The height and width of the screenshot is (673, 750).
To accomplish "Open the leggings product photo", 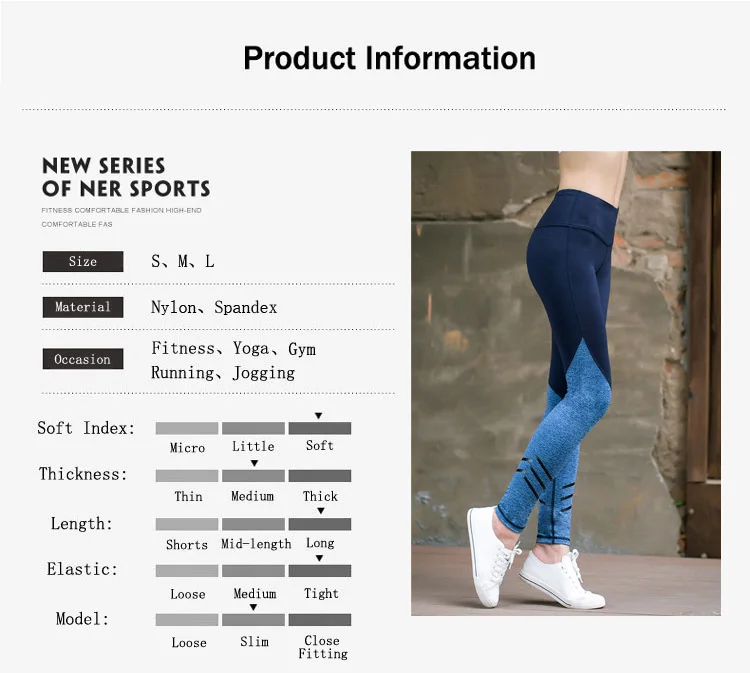I will click(x=566, y=383).
